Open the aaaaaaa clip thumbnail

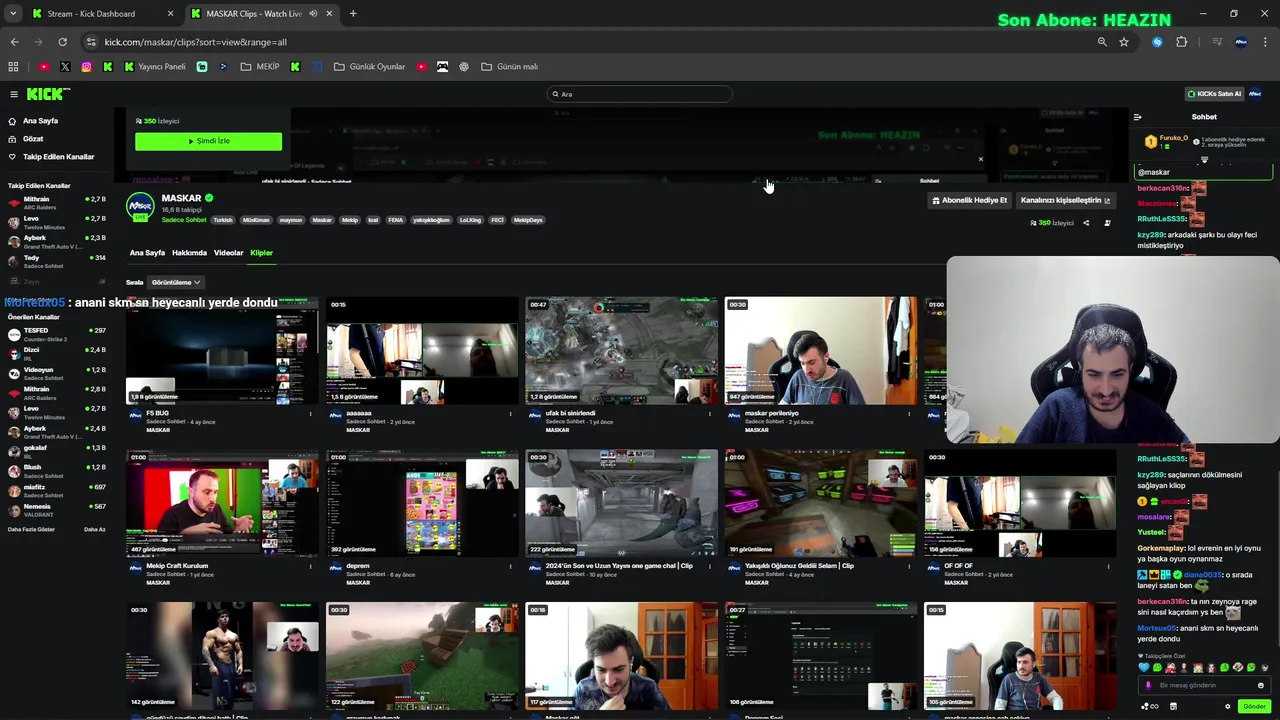(422, 350)
